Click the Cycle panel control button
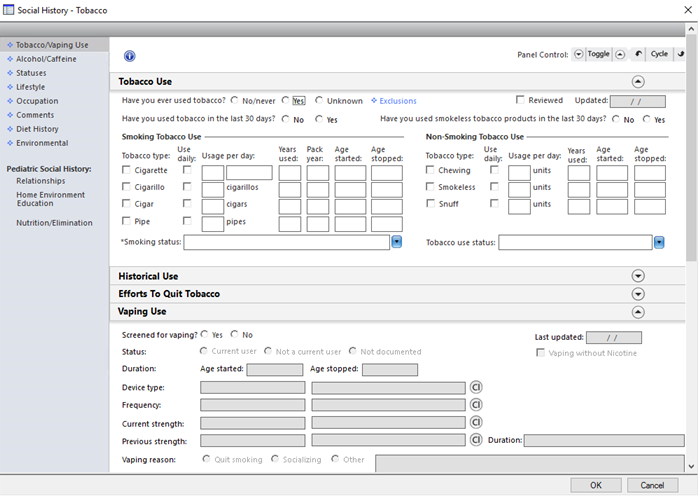Image resolution: width=698 pixels, height=496 pixels. (659, 54)
